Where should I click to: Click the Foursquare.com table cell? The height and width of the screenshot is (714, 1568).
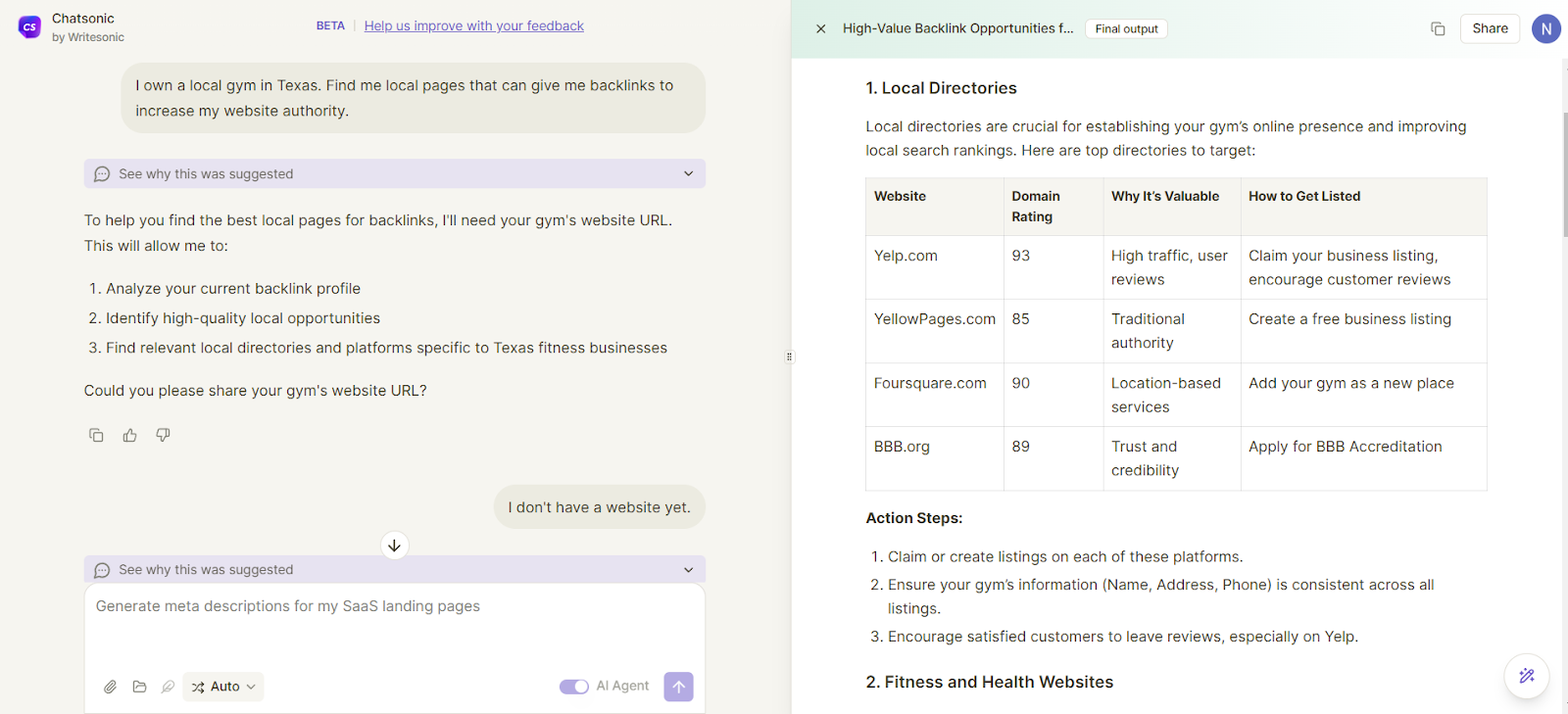click(934, 395)
